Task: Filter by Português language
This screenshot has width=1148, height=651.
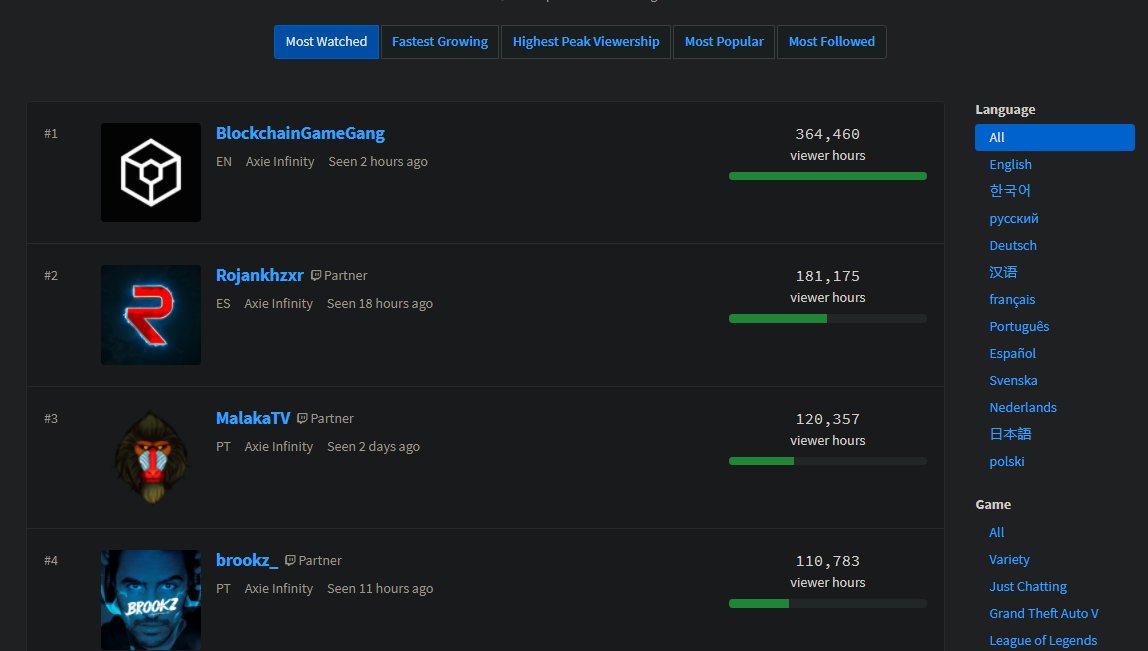Action: point(1019,327)
